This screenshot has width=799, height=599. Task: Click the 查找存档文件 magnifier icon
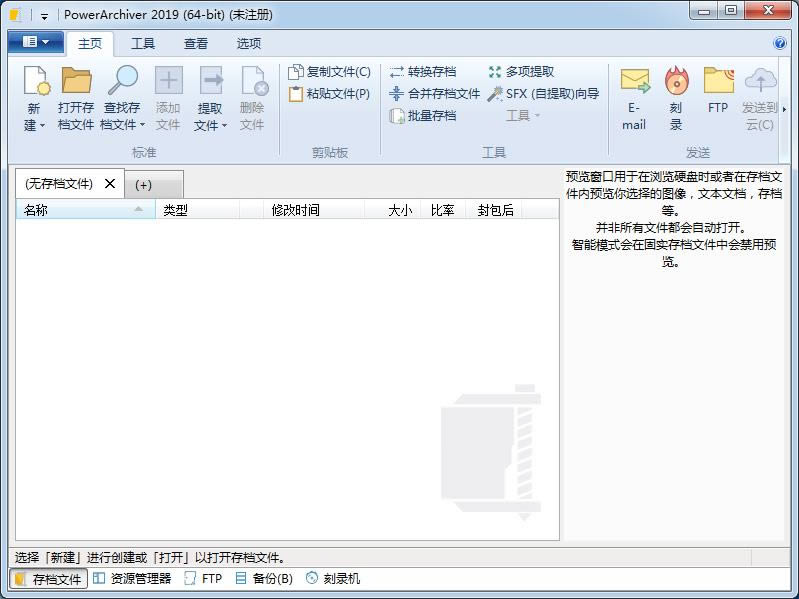point(123,80)
